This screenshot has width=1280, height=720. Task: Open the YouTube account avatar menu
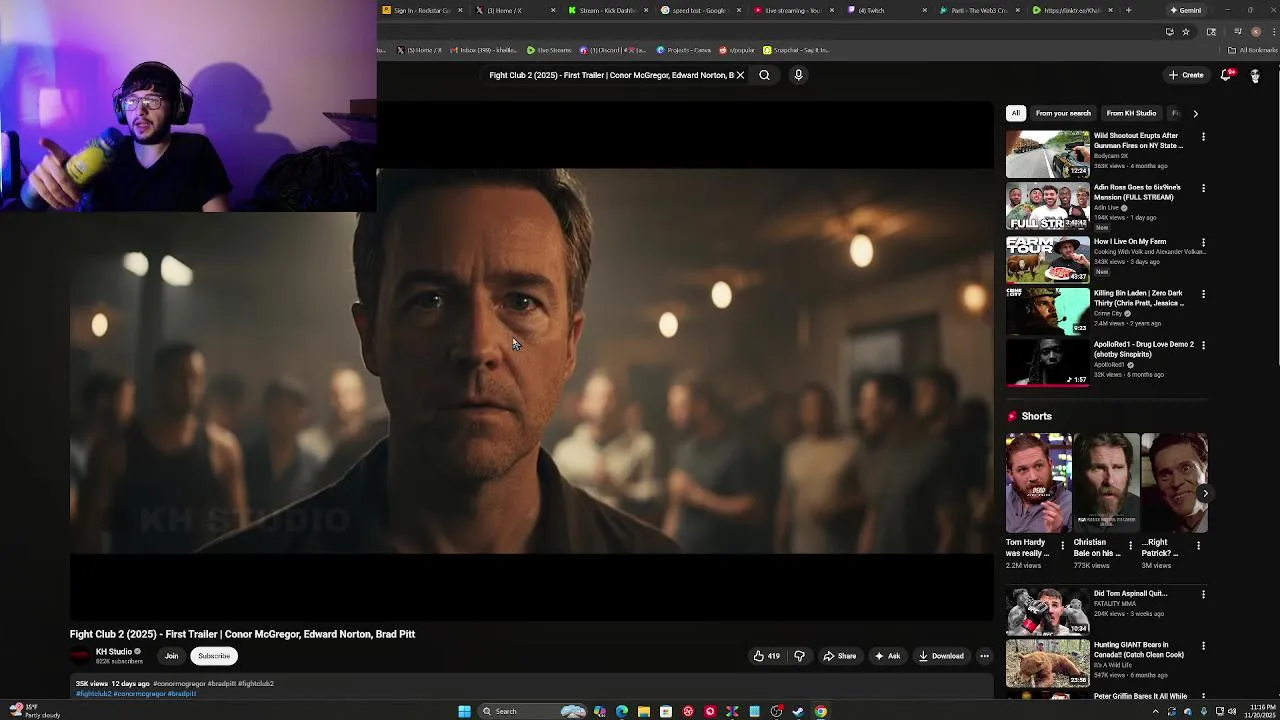pos(1256,75)
